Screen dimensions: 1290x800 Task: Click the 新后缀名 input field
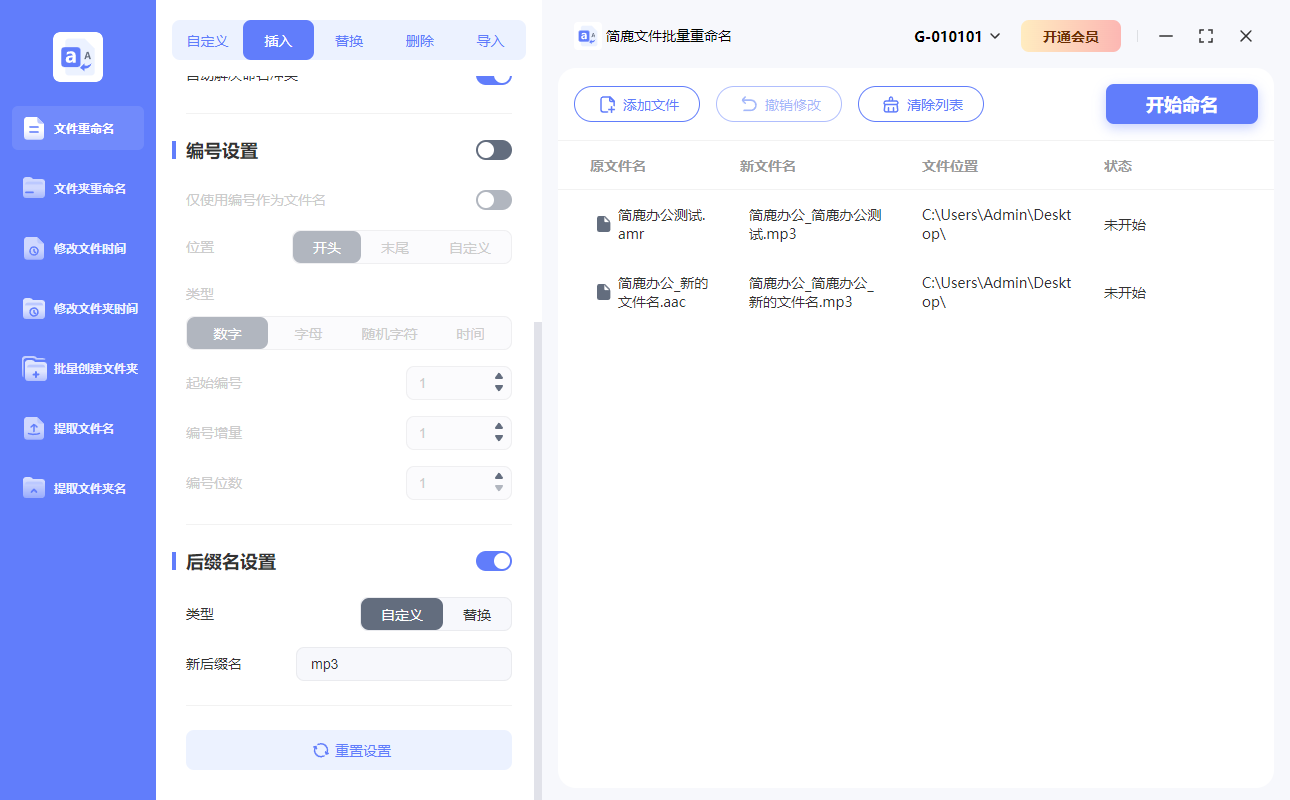[403, 664]
